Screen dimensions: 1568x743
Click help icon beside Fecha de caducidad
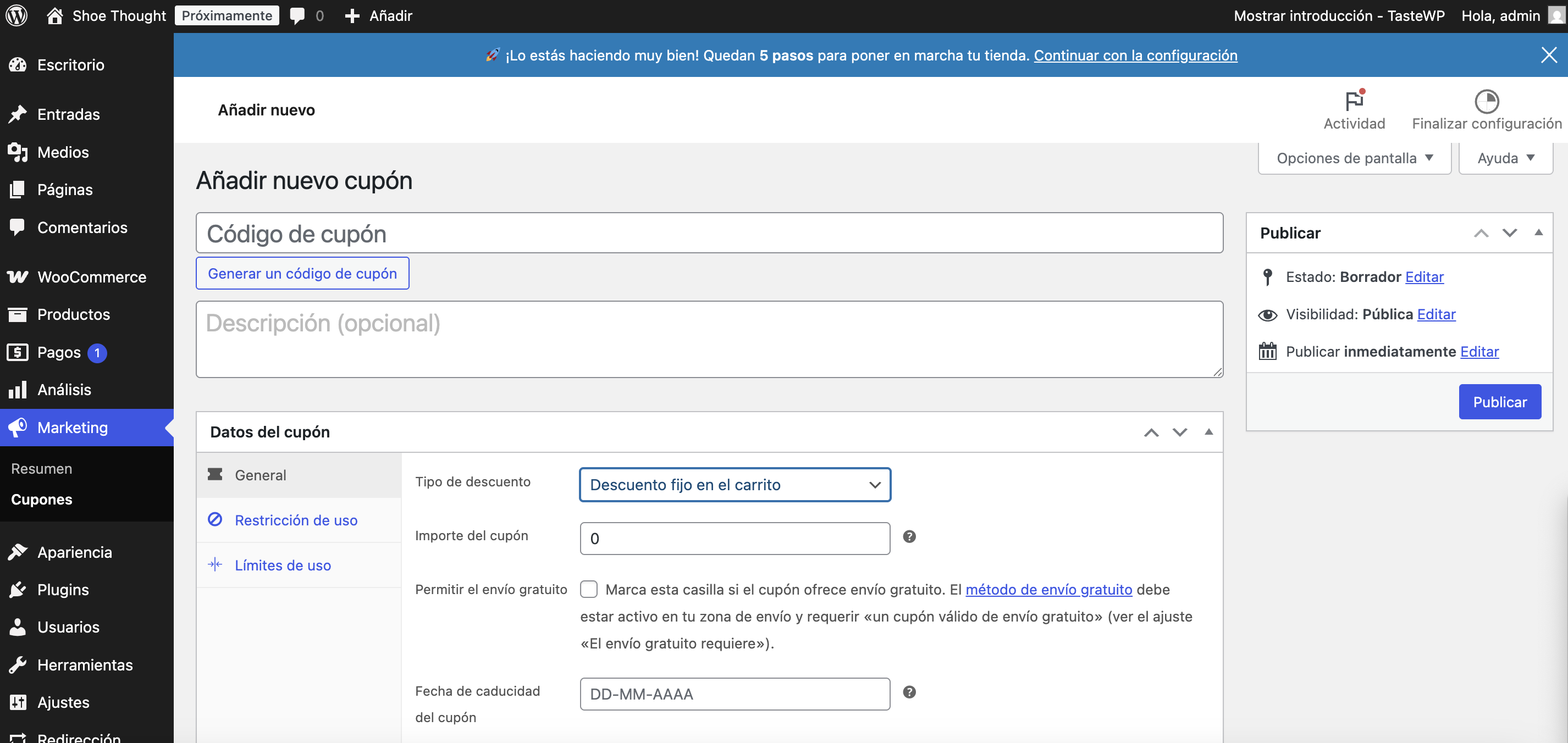[x=909, y=692]
